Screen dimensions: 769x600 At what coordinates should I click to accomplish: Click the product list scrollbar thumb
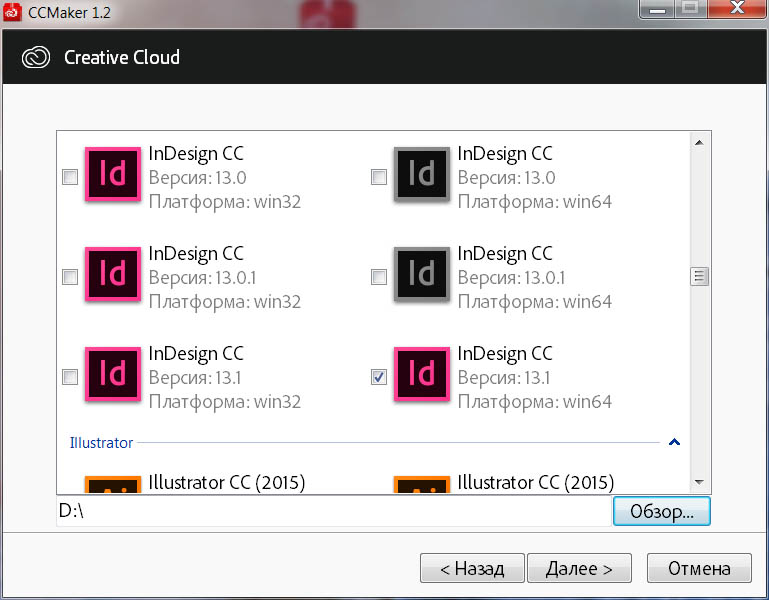(699, 277)
